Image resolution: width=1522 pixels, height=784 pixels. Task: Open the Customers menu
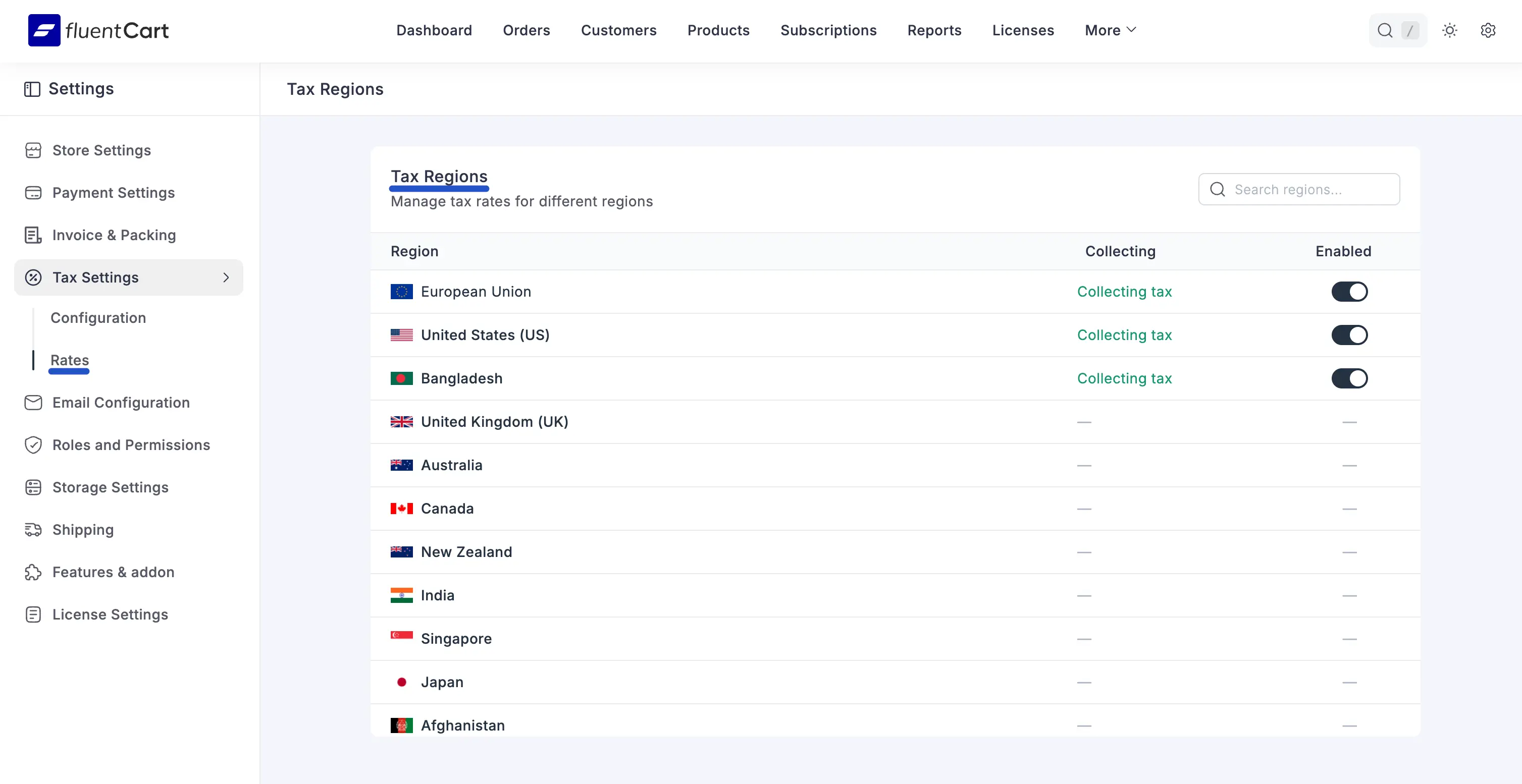[x=618, y=30]
